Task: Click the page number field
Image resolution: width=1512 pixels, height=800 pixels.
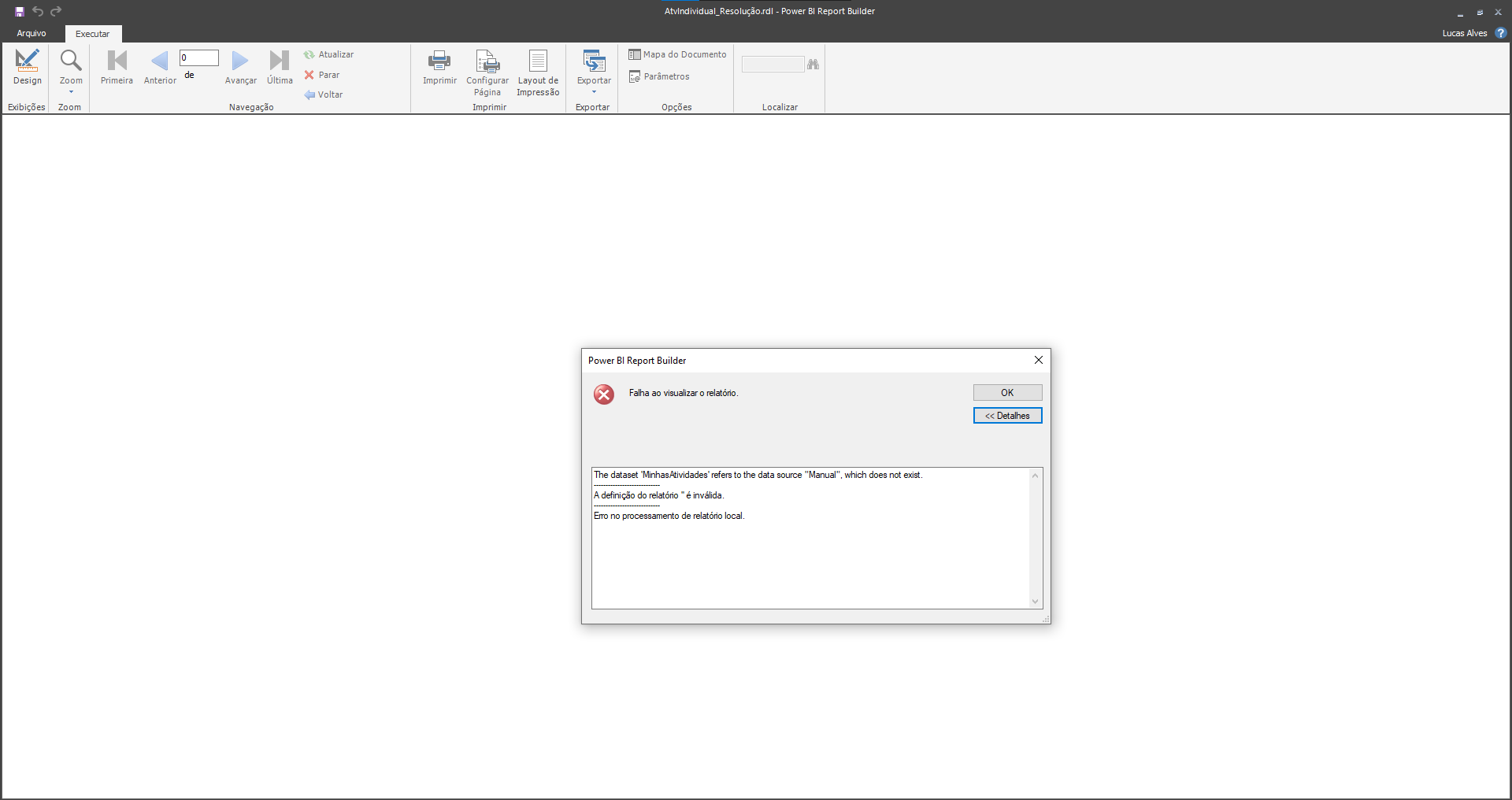Action: [x=199, y=57]
